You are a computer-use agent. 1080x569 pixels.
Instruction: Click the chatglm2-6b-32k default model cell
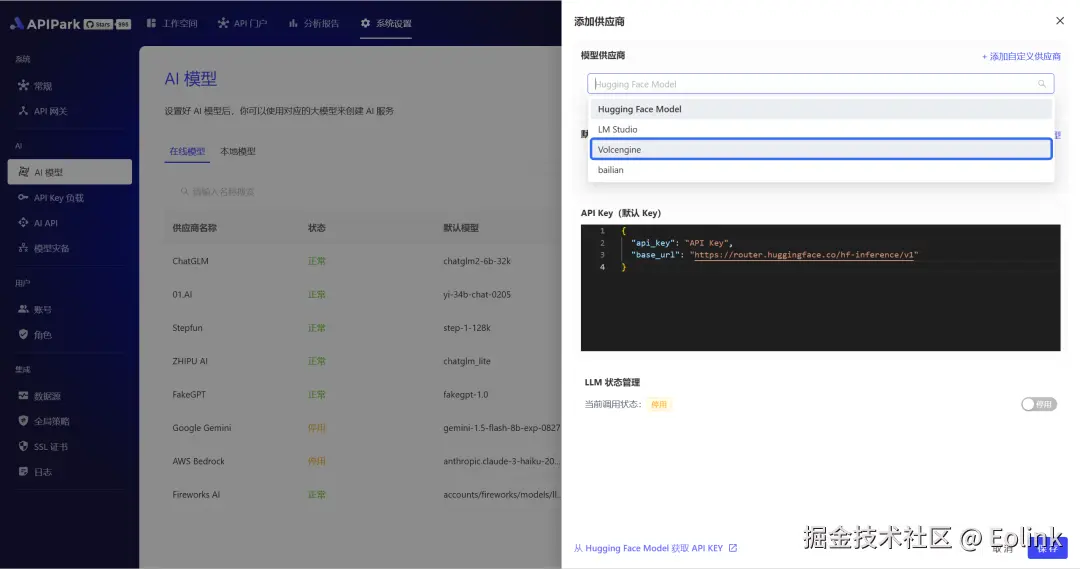tap(477, 261)
